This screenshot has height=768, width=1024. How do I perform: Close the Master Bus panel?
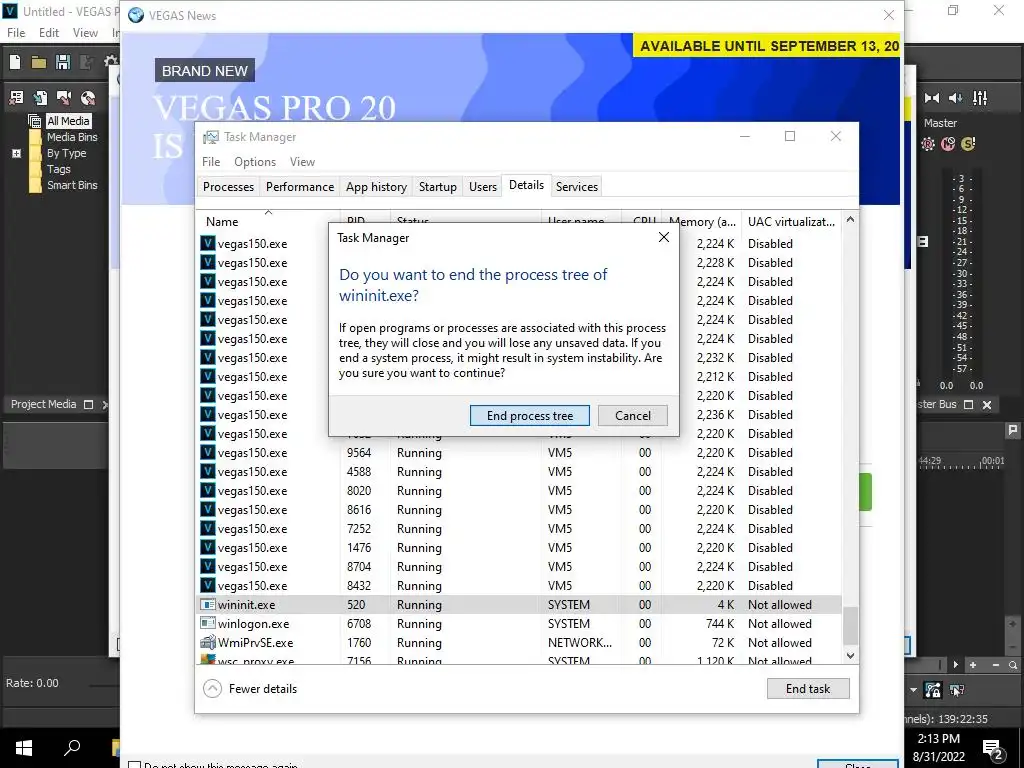point(987,405)
